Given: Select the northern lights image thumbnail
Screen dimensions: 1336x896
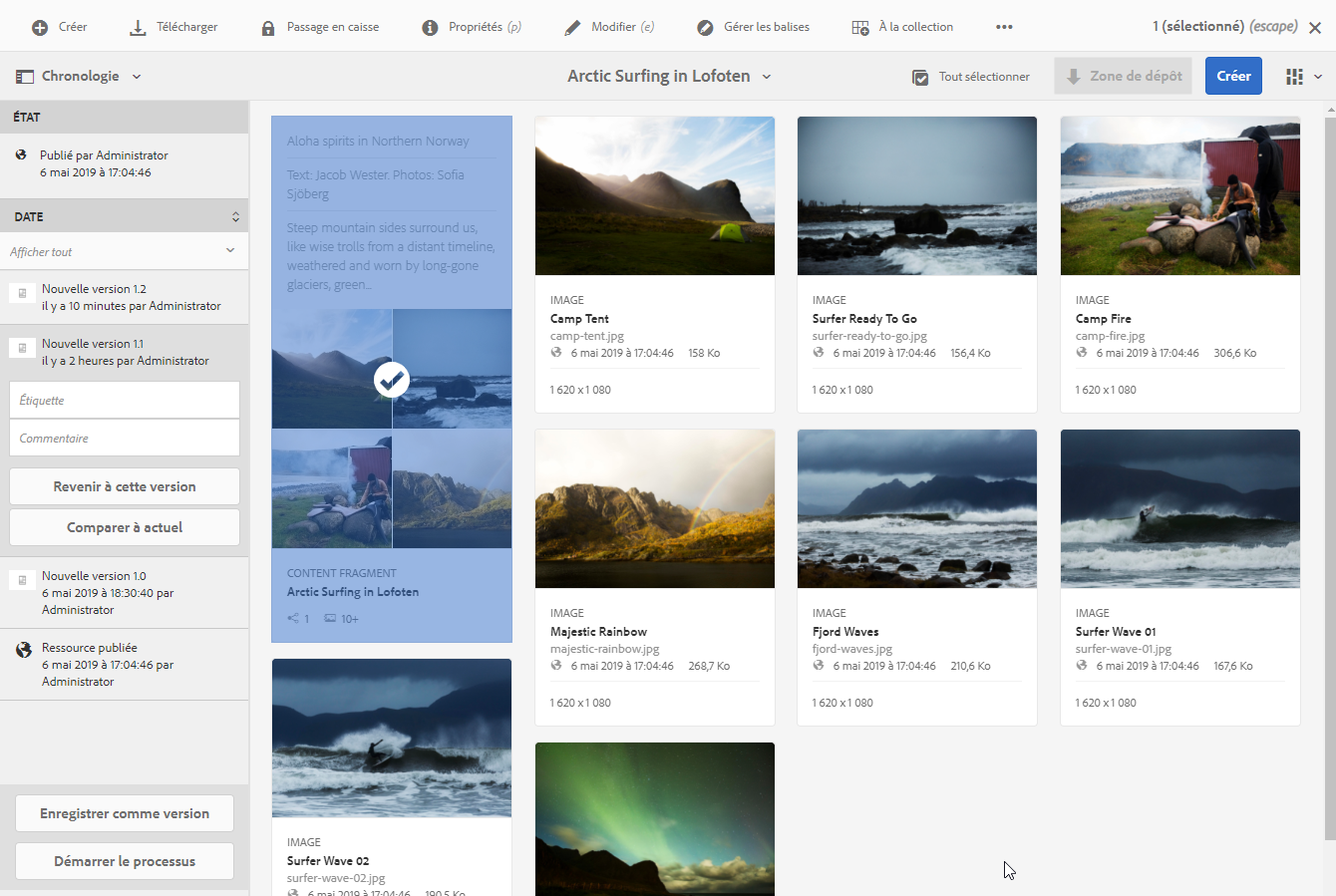Looking at the screenshot, I should pos(655,819).
